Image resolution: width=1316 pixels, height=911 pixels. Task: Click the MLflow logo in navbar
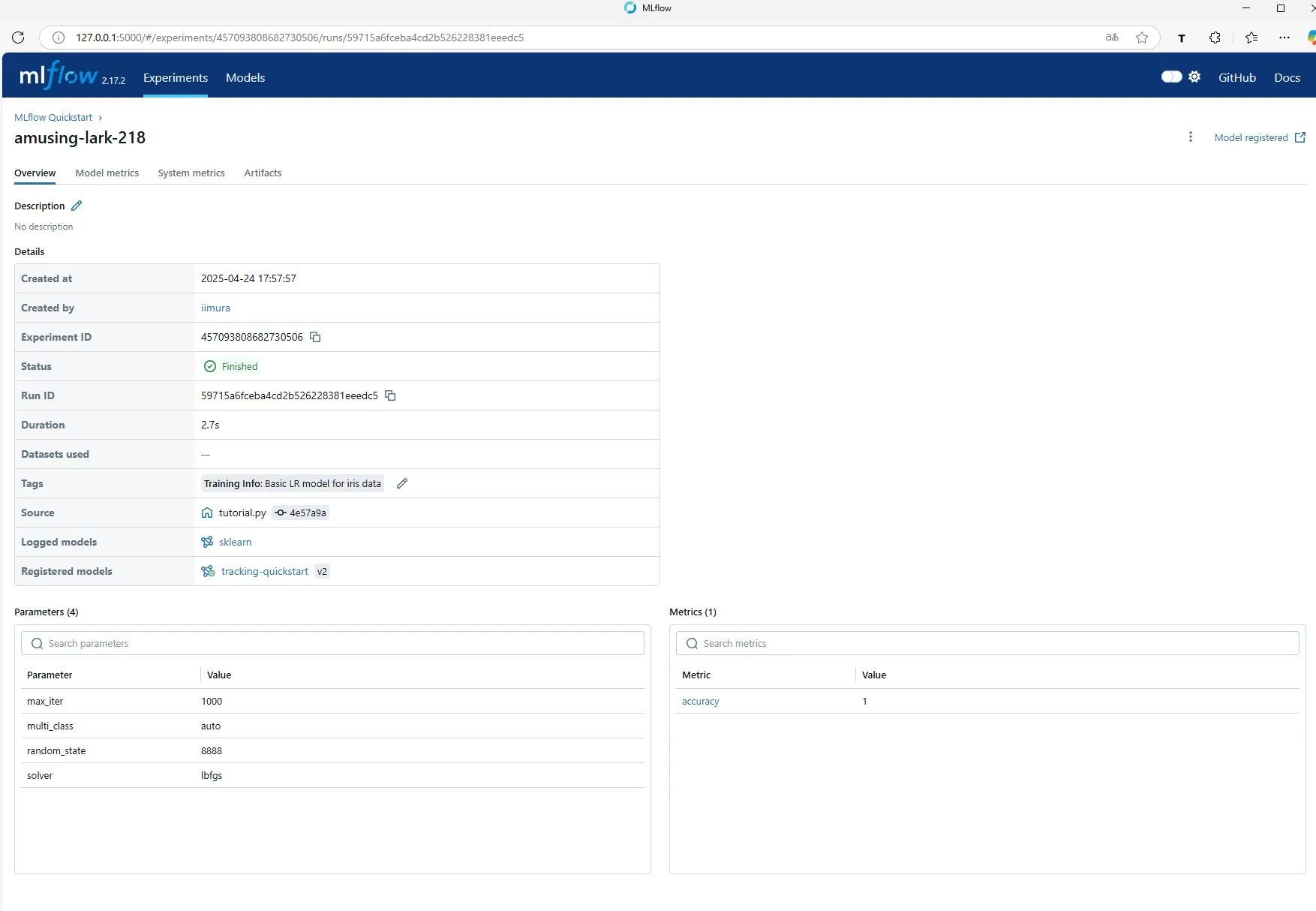click(x=59, y=75)
